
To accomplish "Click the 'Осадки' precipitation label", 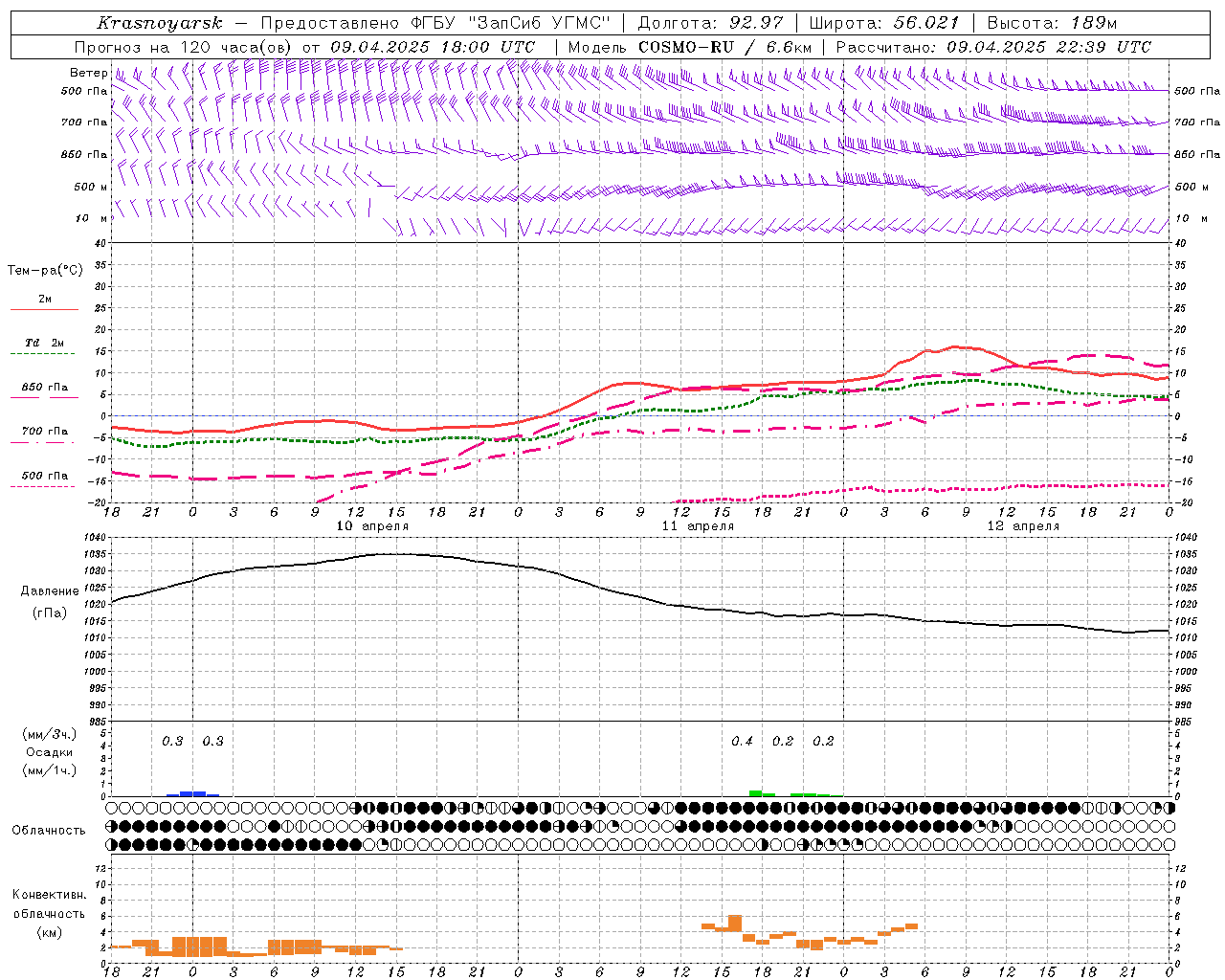I will pos(50,752).
